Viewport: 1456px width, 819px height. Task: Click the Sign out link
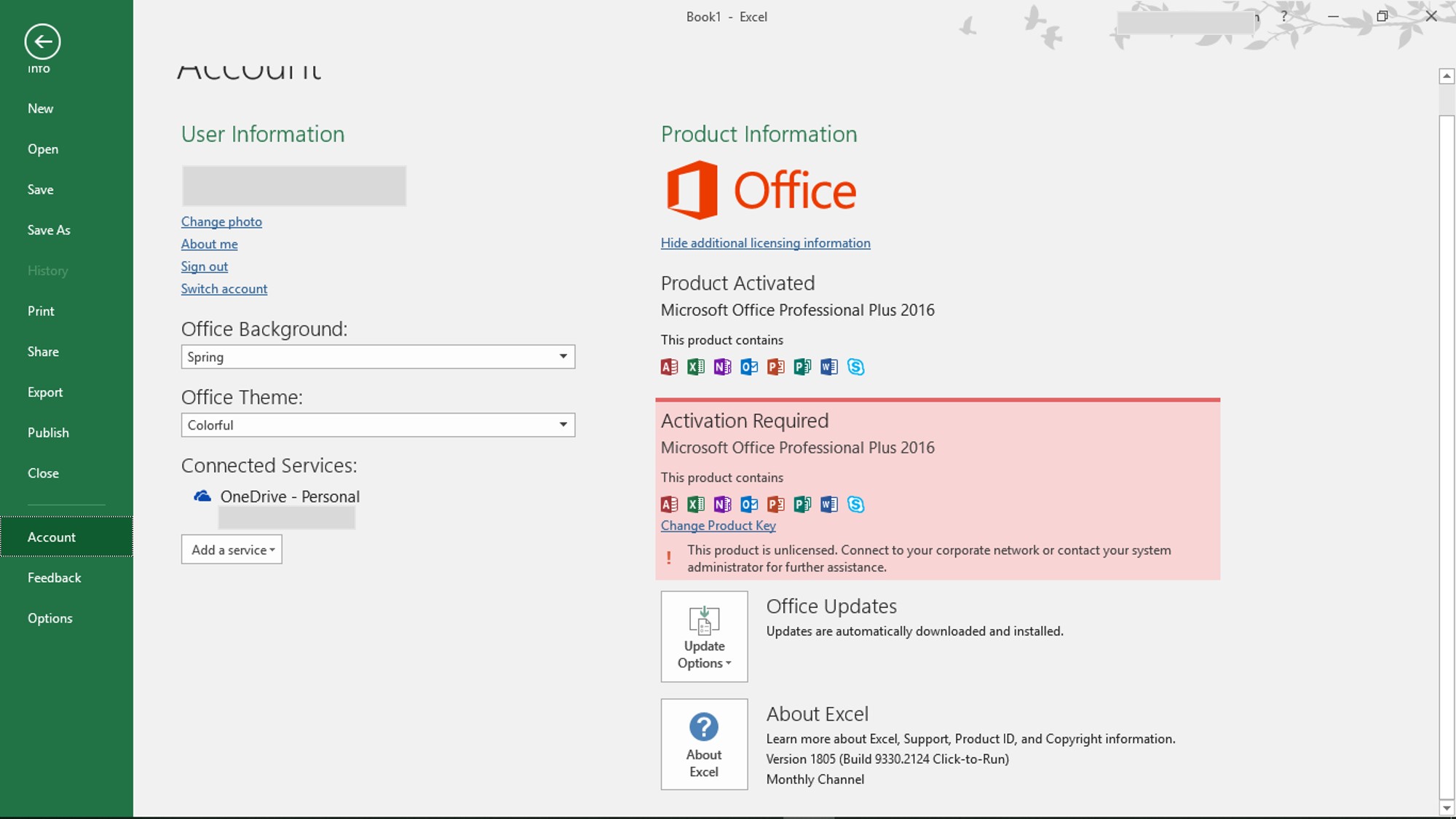(204, 266)
